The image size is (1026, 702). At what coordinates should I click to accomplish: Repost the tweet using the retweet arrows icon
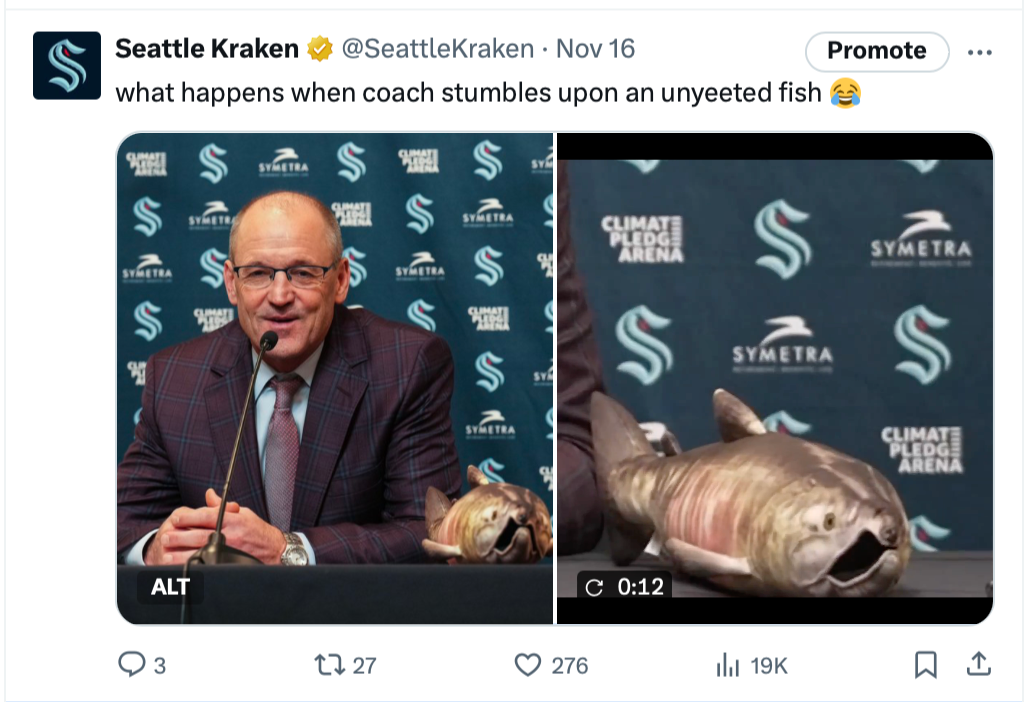point(330,665)
